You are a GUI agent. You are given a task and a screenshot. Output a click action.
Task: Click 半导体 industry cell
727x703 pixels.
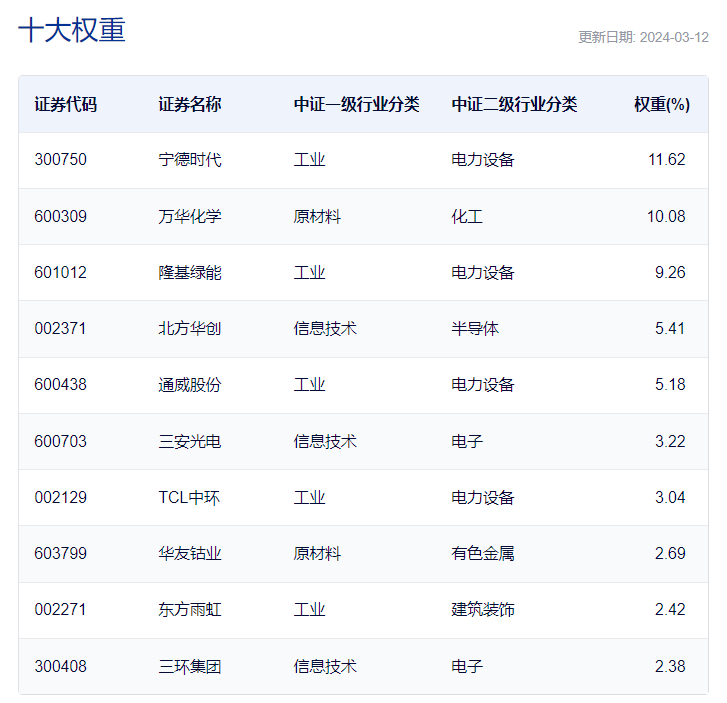pos(475,328)
